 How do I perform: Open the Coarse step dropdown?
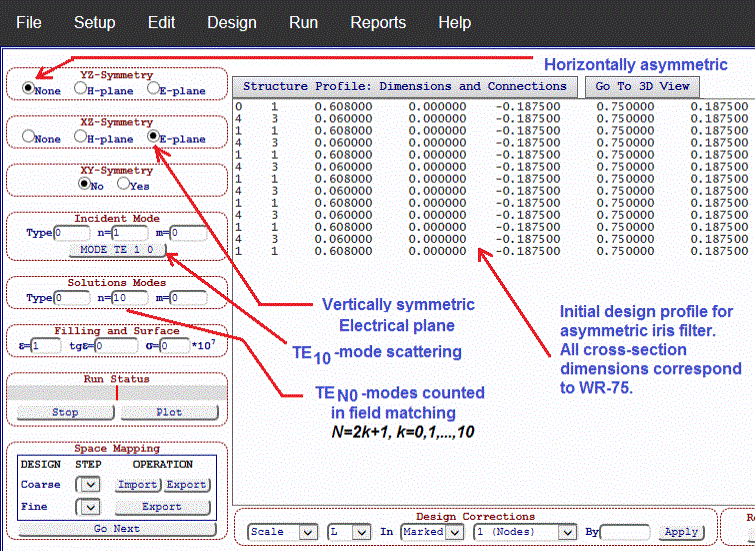pos(91,485)
